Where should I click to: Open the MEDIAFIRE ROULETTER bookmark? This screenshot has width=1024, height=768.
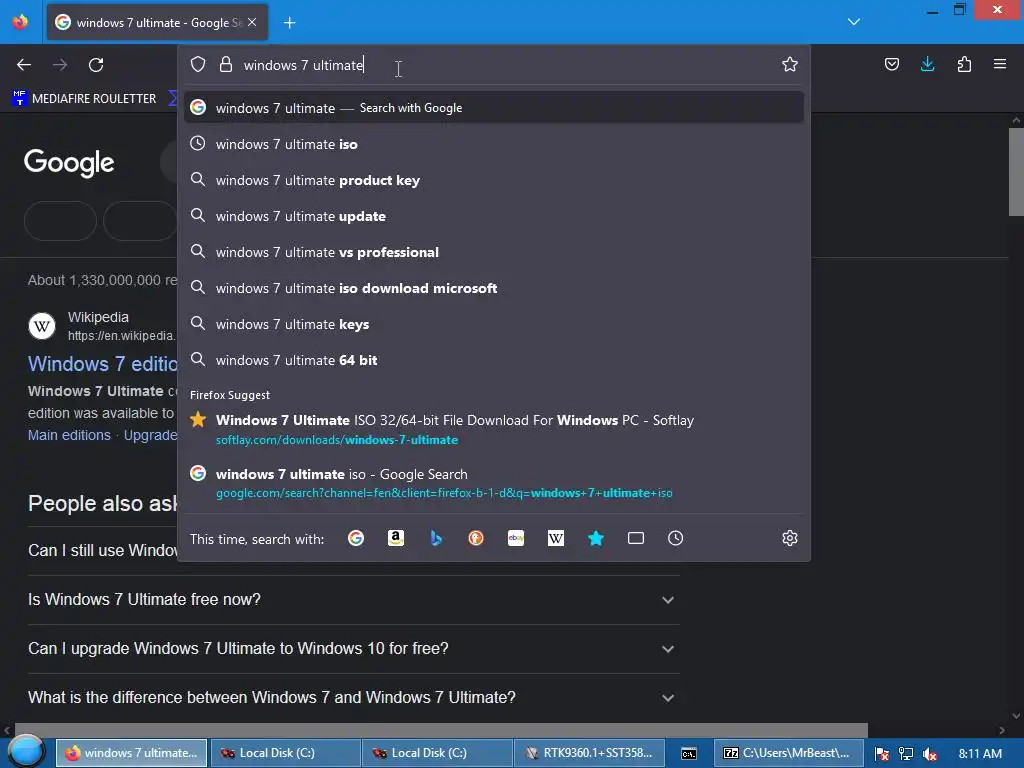tap(85, 99)
